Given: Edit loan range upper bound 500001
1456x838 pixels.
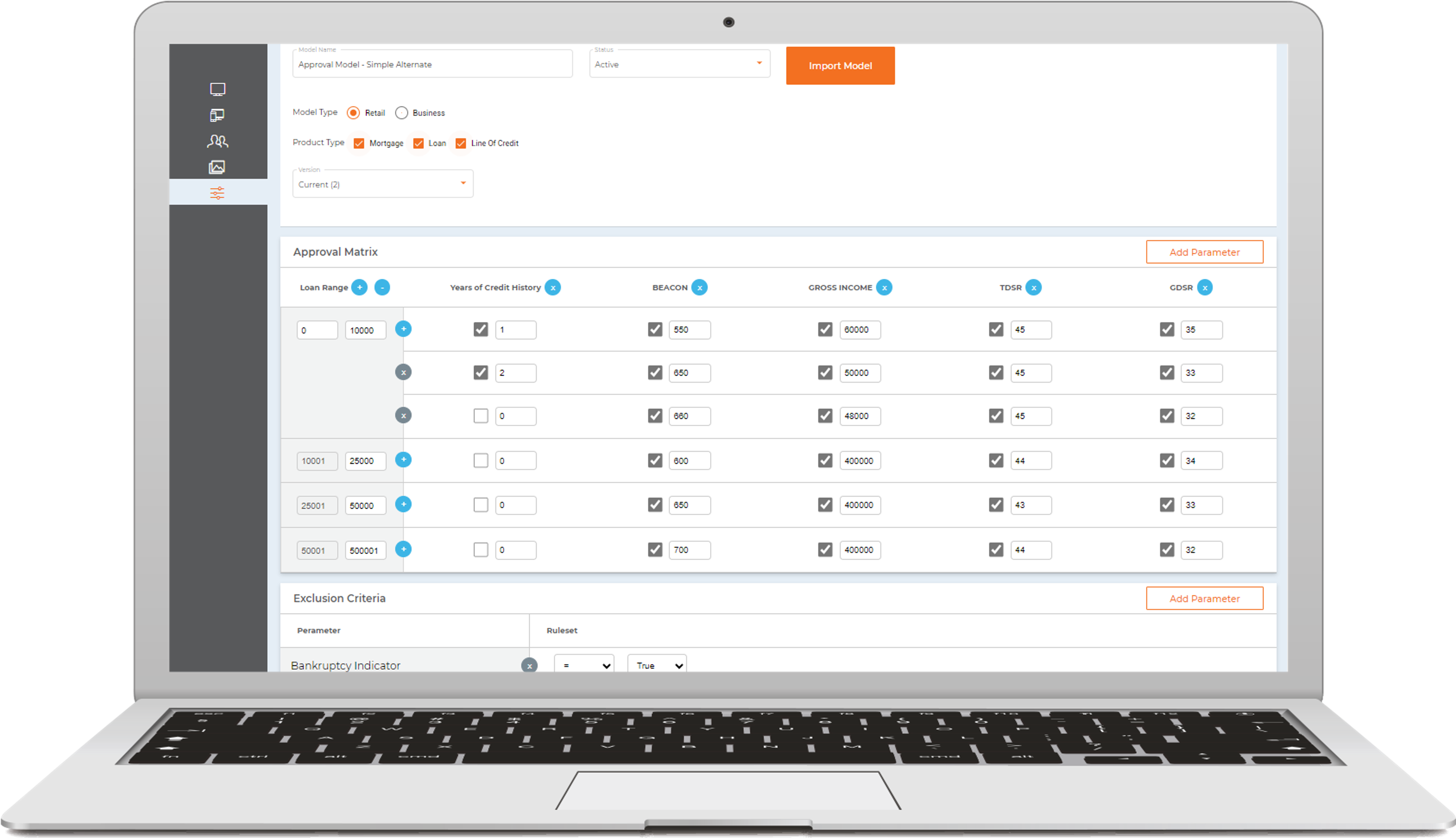Looking at the screenshot, I should click(x=365, y=550).
